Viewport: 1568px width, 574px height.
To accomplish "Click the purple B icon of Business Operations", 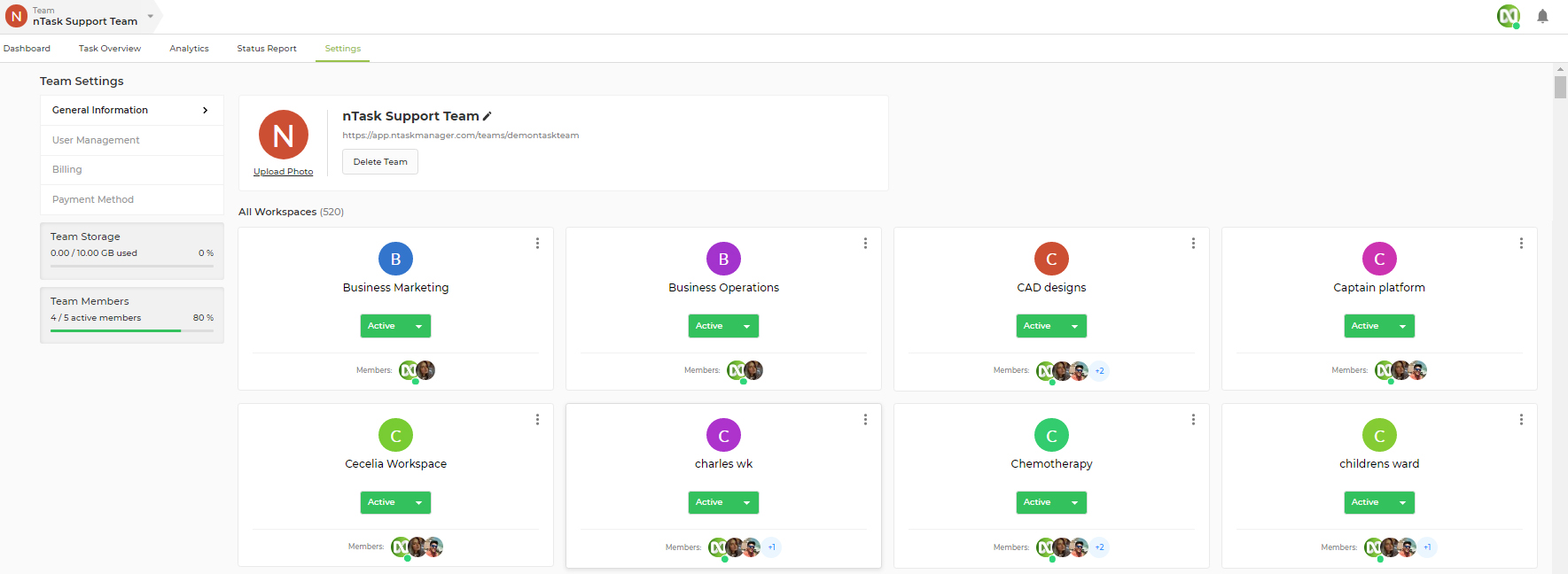I will pos(723,259).
